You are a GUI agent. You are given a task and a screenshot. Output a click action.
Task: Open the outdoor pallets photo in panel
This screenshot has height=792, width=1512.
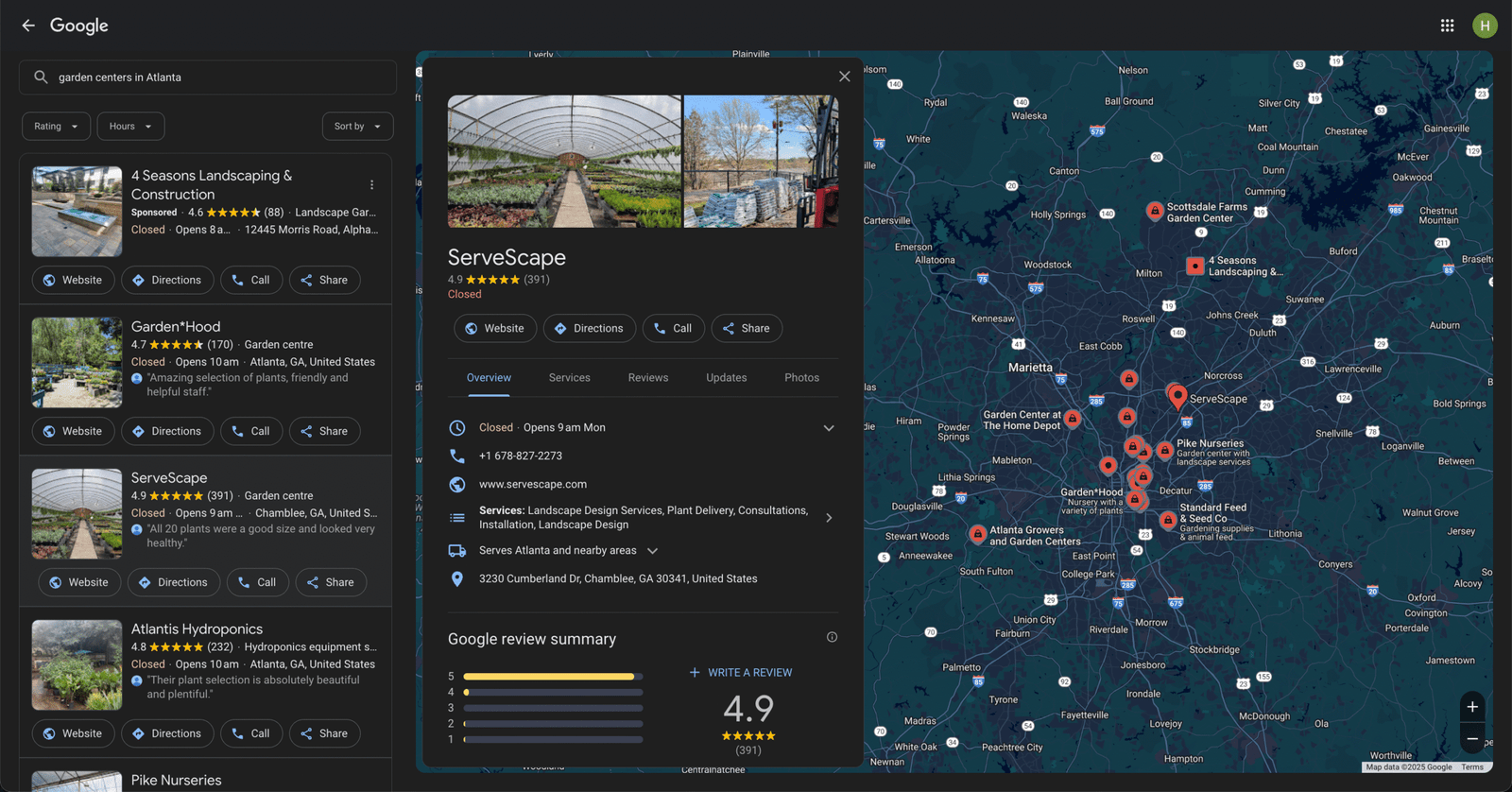(761, 161)
